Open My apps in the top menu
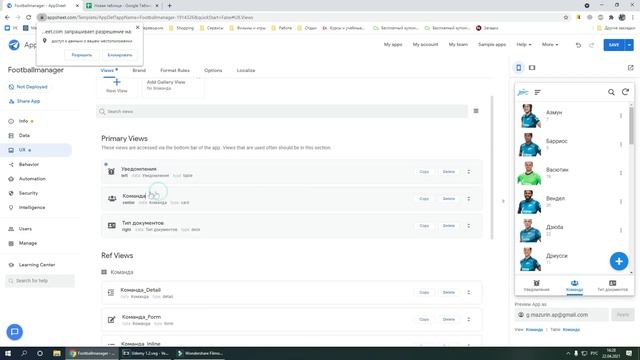Screen dimensions: 640x360 [x=393, y=44]
